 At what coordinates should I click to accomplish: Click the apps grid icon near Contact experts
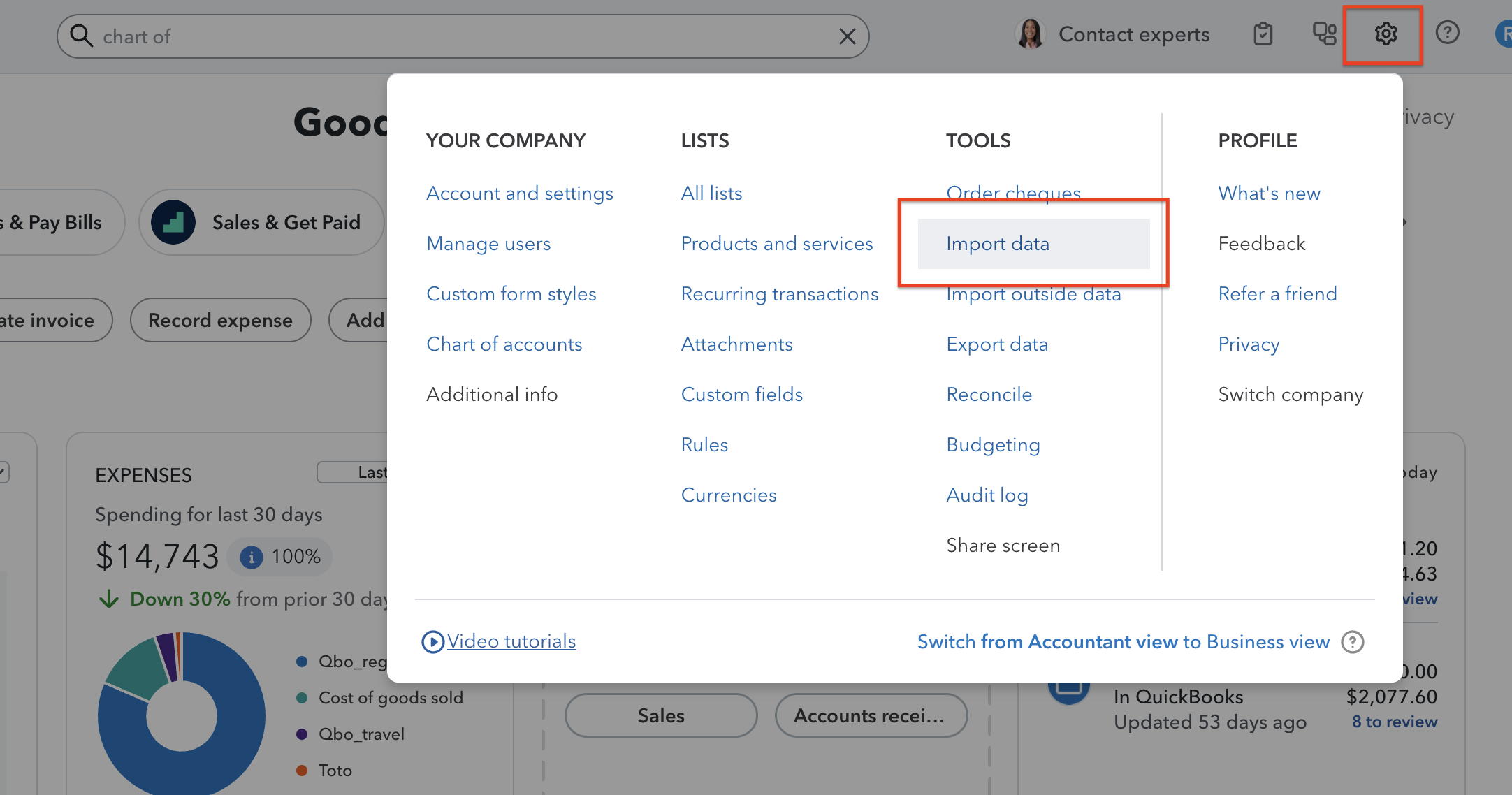point(1324,33)
